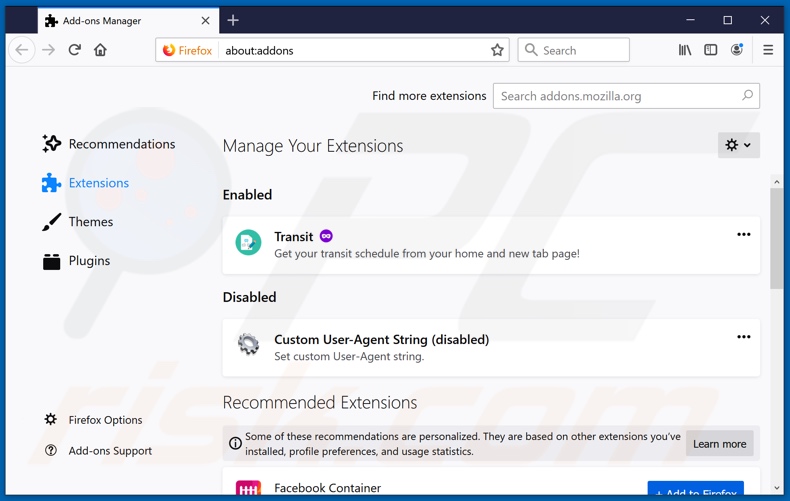This screenshot has width=790, height=501.
Task: Bookmark this page with star icon
Action: click(497, 50)
